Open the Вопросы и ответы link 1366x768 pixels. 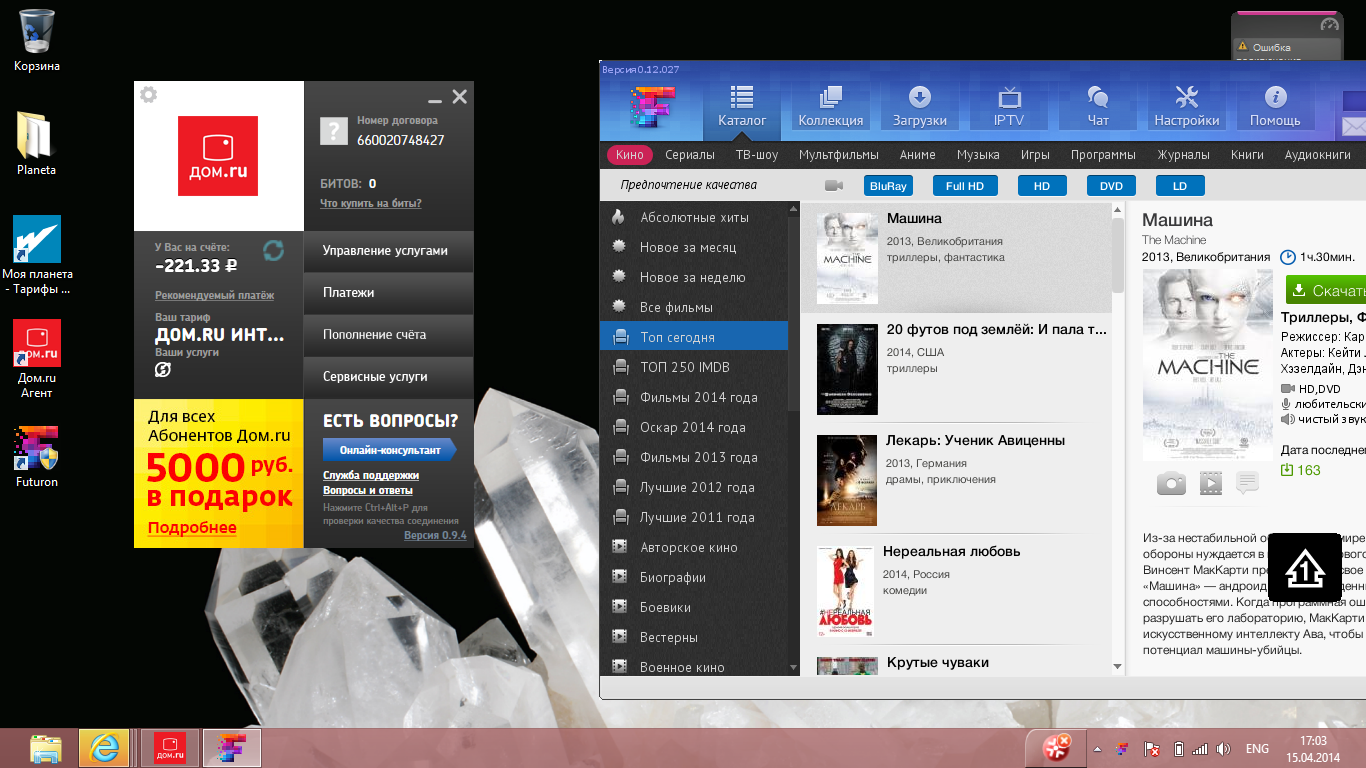(x=368, y=490)
